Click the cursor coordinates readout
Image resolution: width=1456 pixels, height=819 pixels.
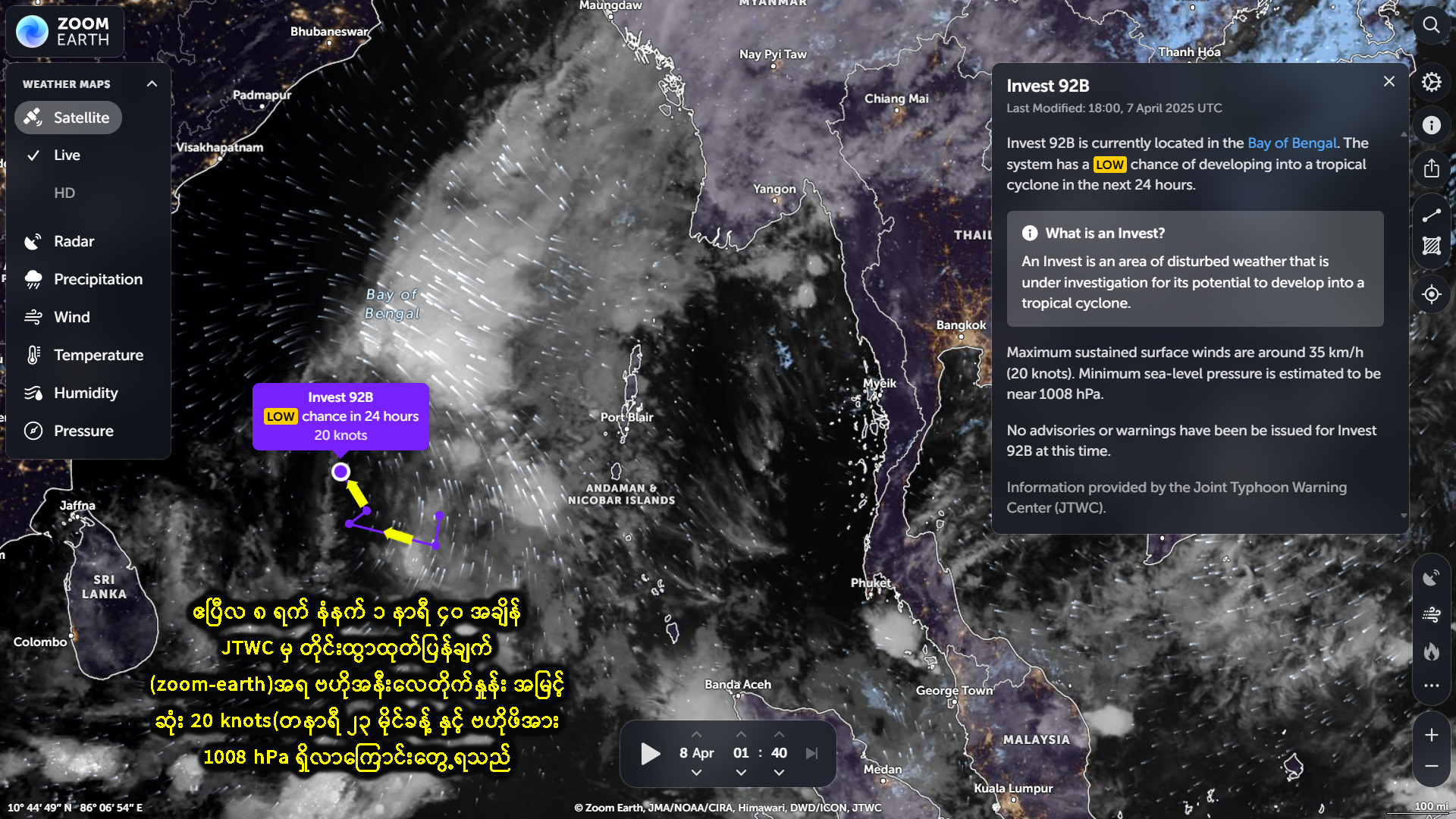tap(74, 808)
